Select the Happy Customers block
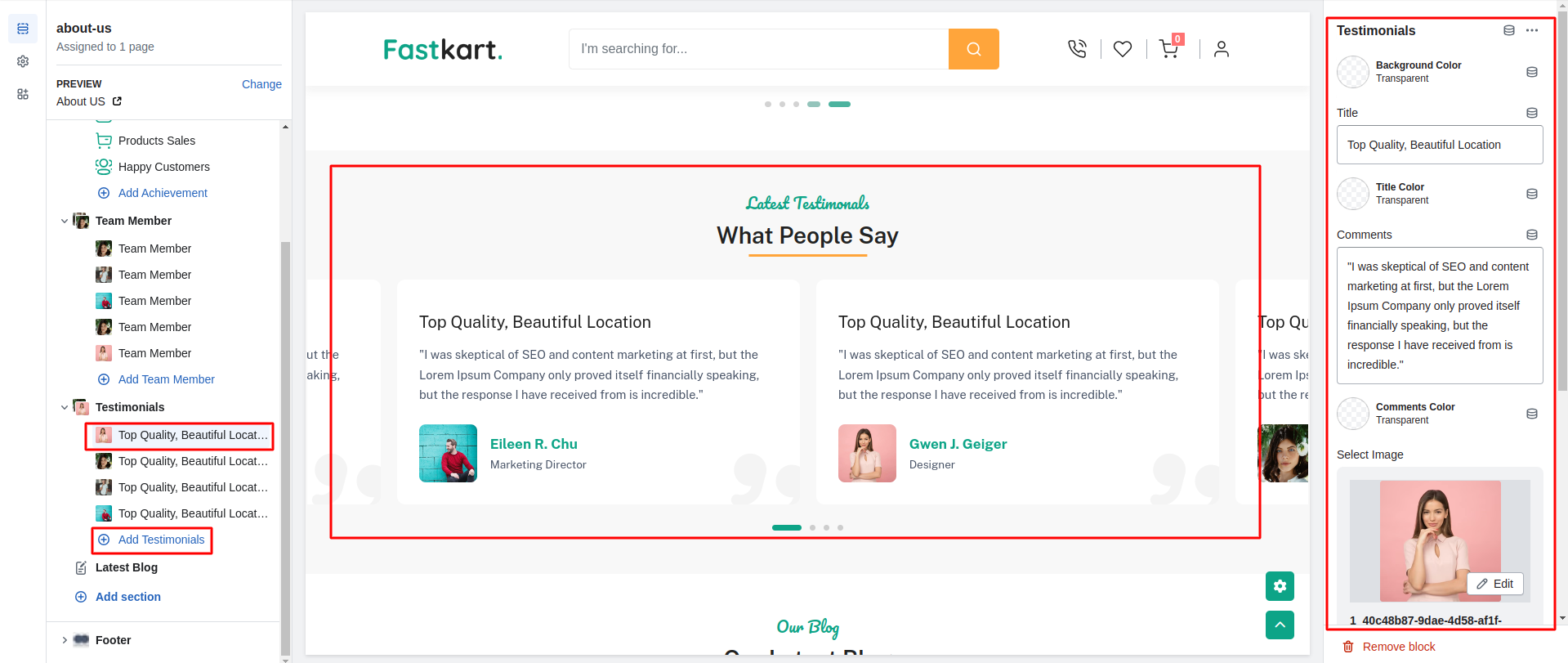 click(163, 167)
